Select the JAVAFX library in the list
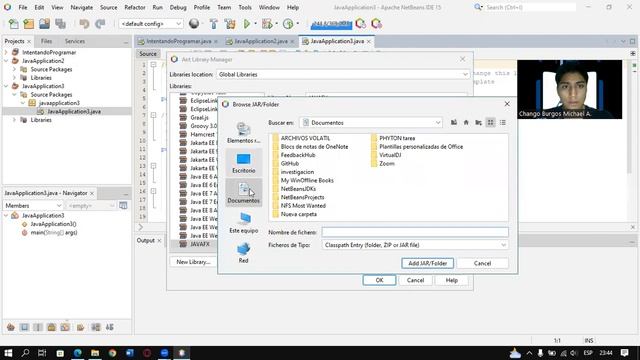Viewport: 640px width, 360px height. 200,244
